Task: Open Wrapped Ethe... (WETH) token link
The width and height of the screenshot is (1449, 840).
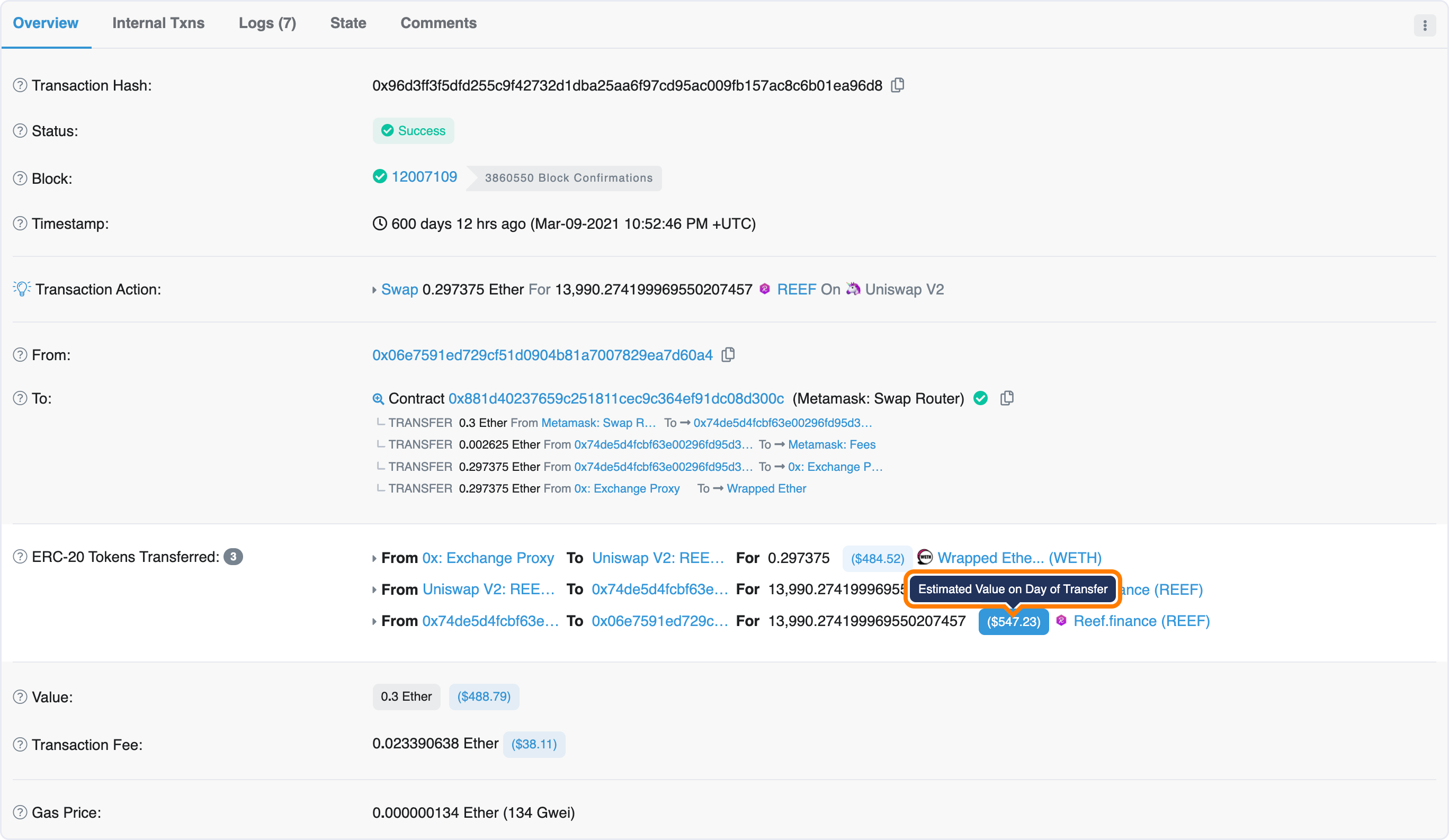Action: [x=1019, y=558]
